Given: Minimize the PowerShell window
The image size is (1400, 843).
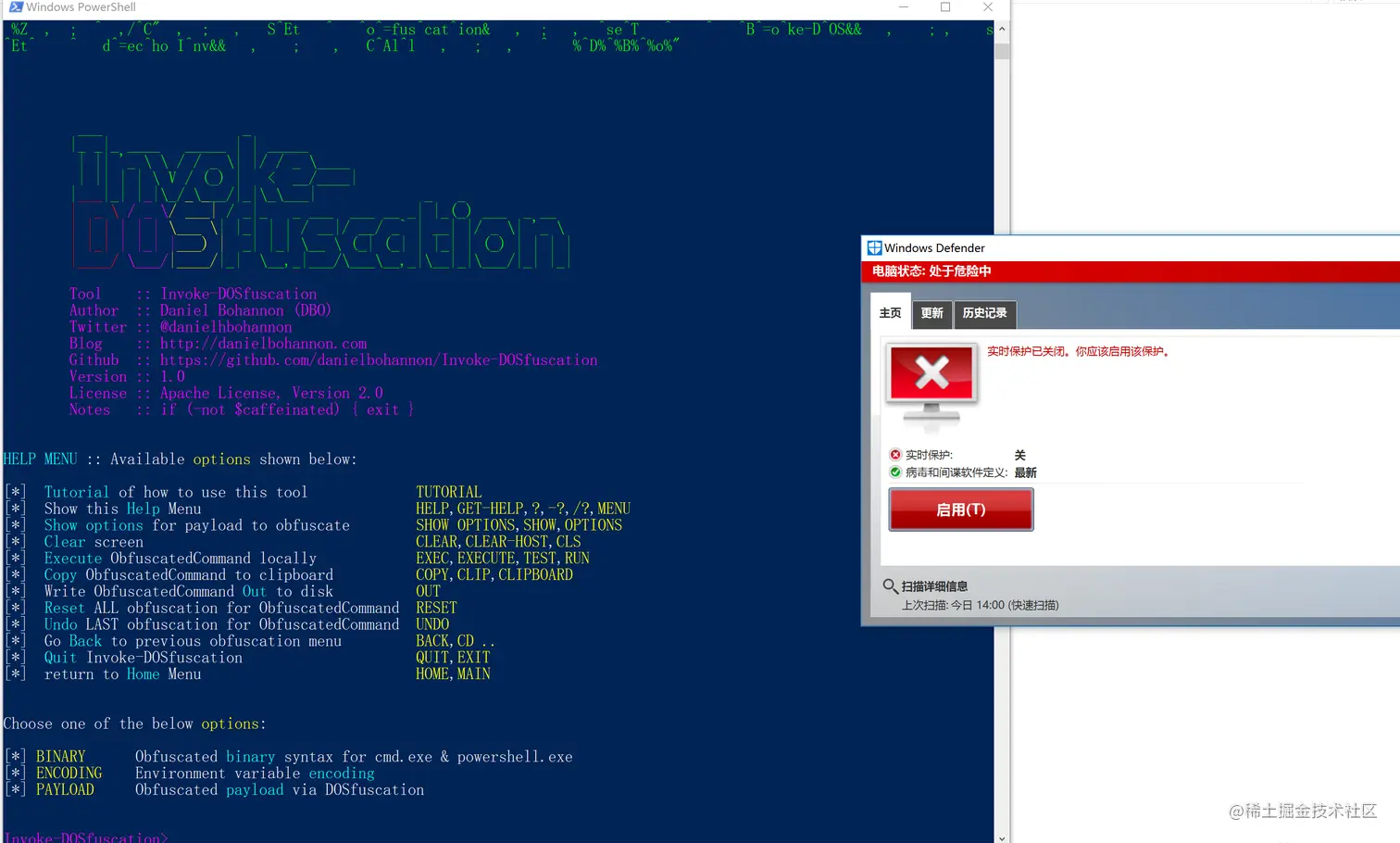Looking at the screenshot, I should [x=904, y=7].
